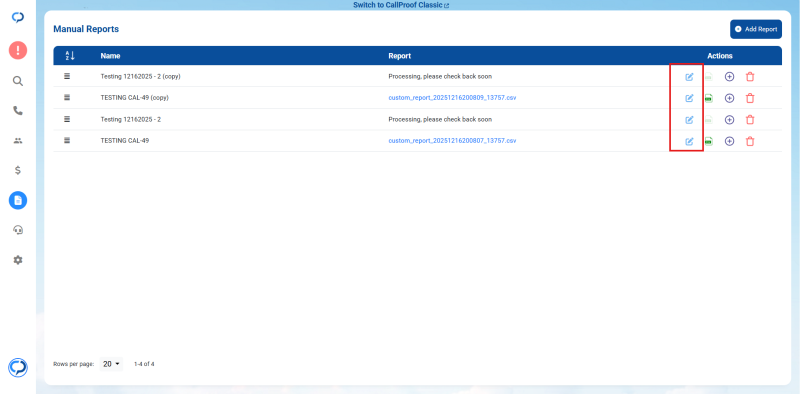
Task: Click the Report column header
Action: (x=399, y=56)
